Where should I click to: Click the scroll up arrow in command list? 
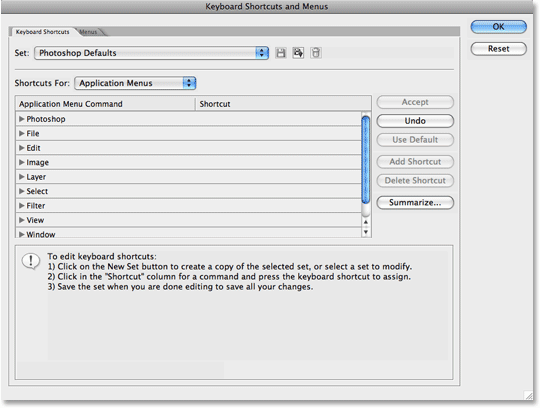click(x=366, y=222)
